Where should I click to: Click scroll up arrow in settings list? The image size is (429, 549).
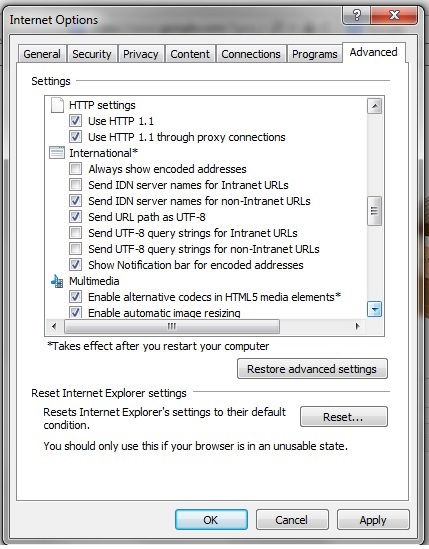click(374, 106)
